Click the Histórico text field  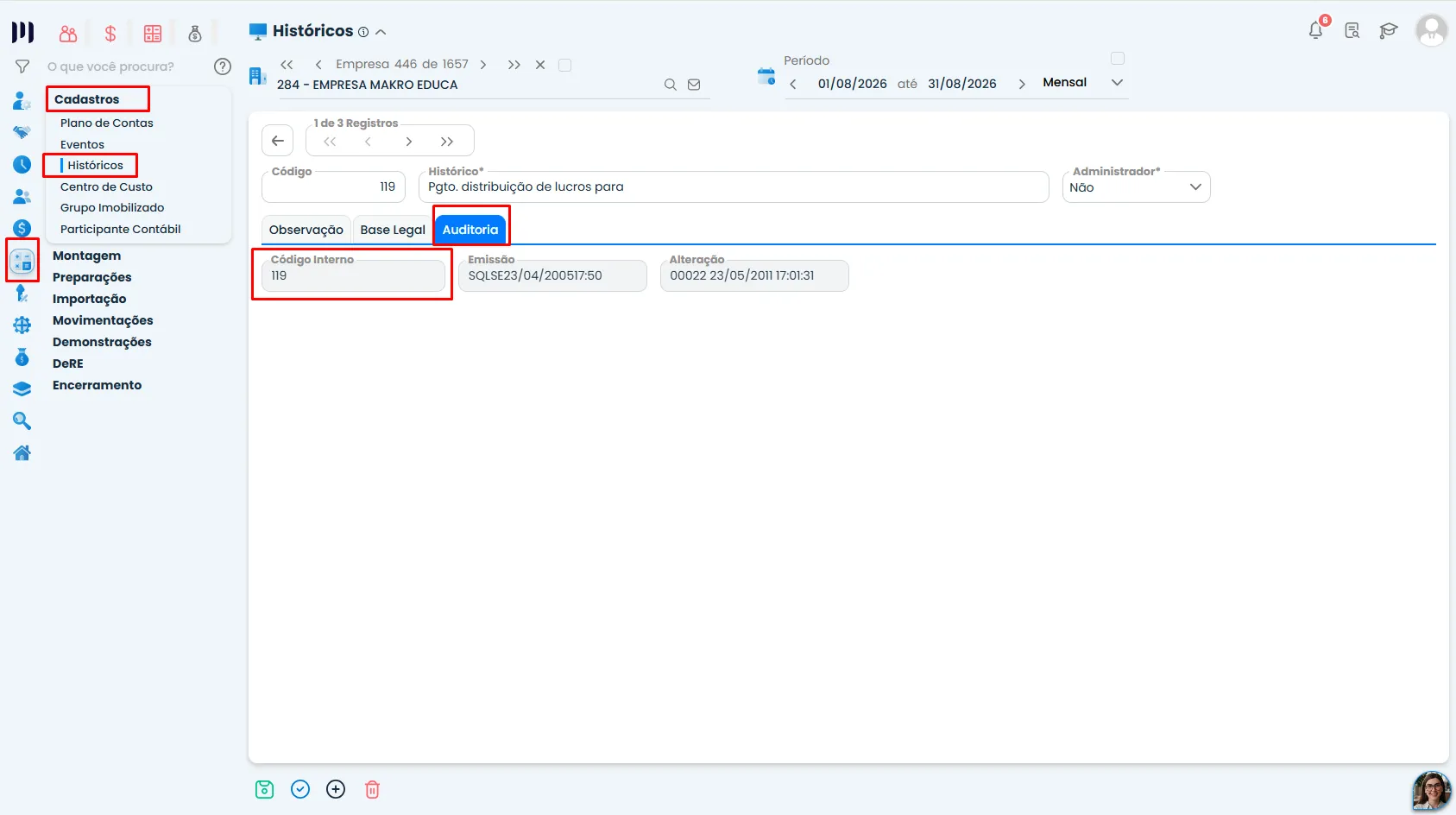click(734, 187)
